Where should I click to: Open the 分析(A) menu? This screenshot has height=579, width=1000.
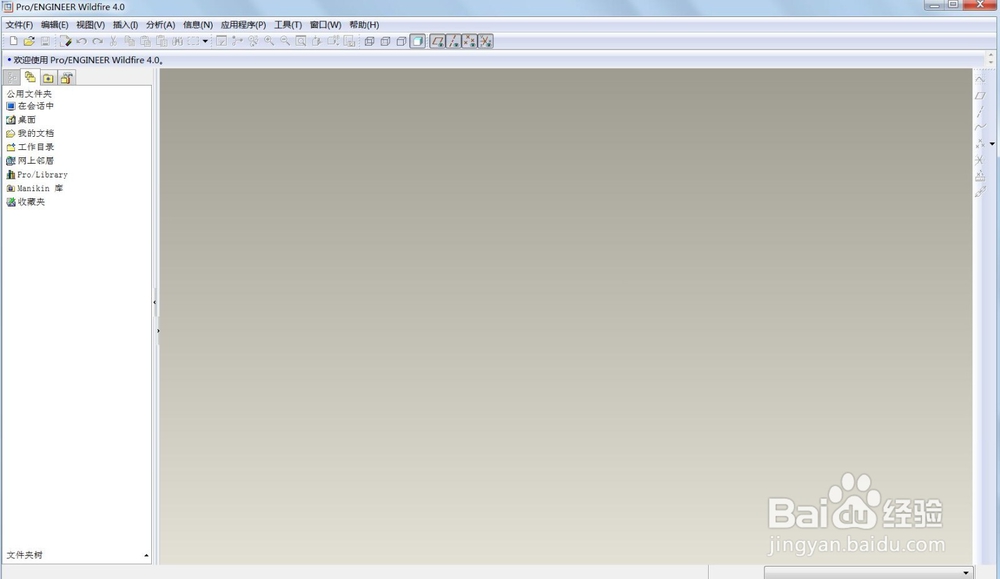tap(160, 25)
